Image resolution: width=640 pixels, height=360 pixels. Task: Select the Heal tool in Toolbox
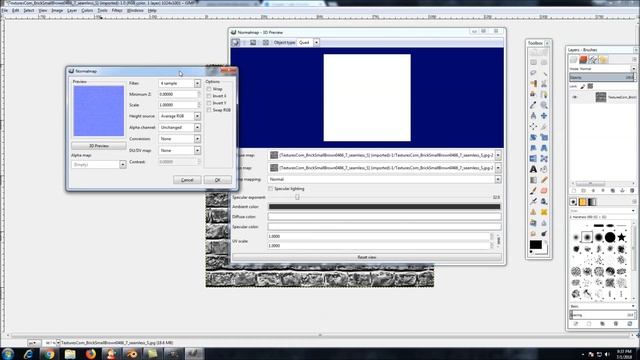(544, 212)
